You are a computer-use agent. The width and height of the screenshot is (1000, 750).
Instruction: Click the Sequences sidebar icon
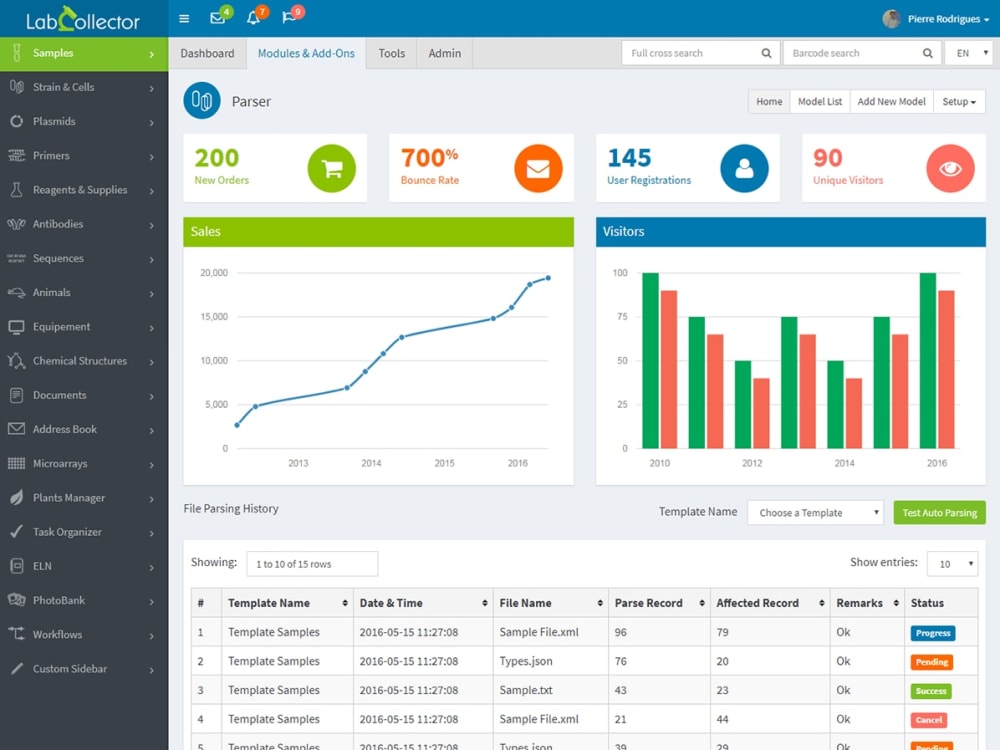(x=17, y=258)
